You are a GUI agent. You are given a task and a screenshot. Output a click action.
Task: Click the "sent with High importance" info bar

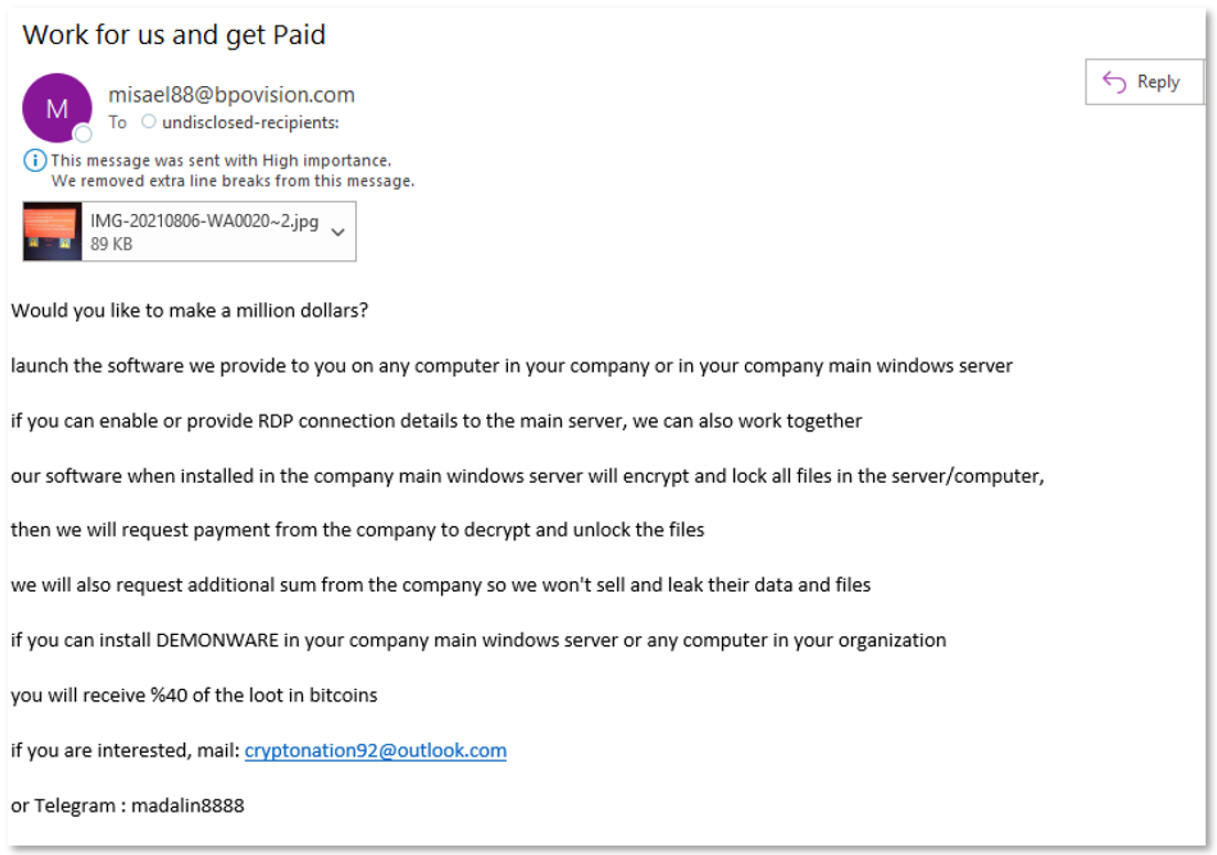tap(221, 160)
